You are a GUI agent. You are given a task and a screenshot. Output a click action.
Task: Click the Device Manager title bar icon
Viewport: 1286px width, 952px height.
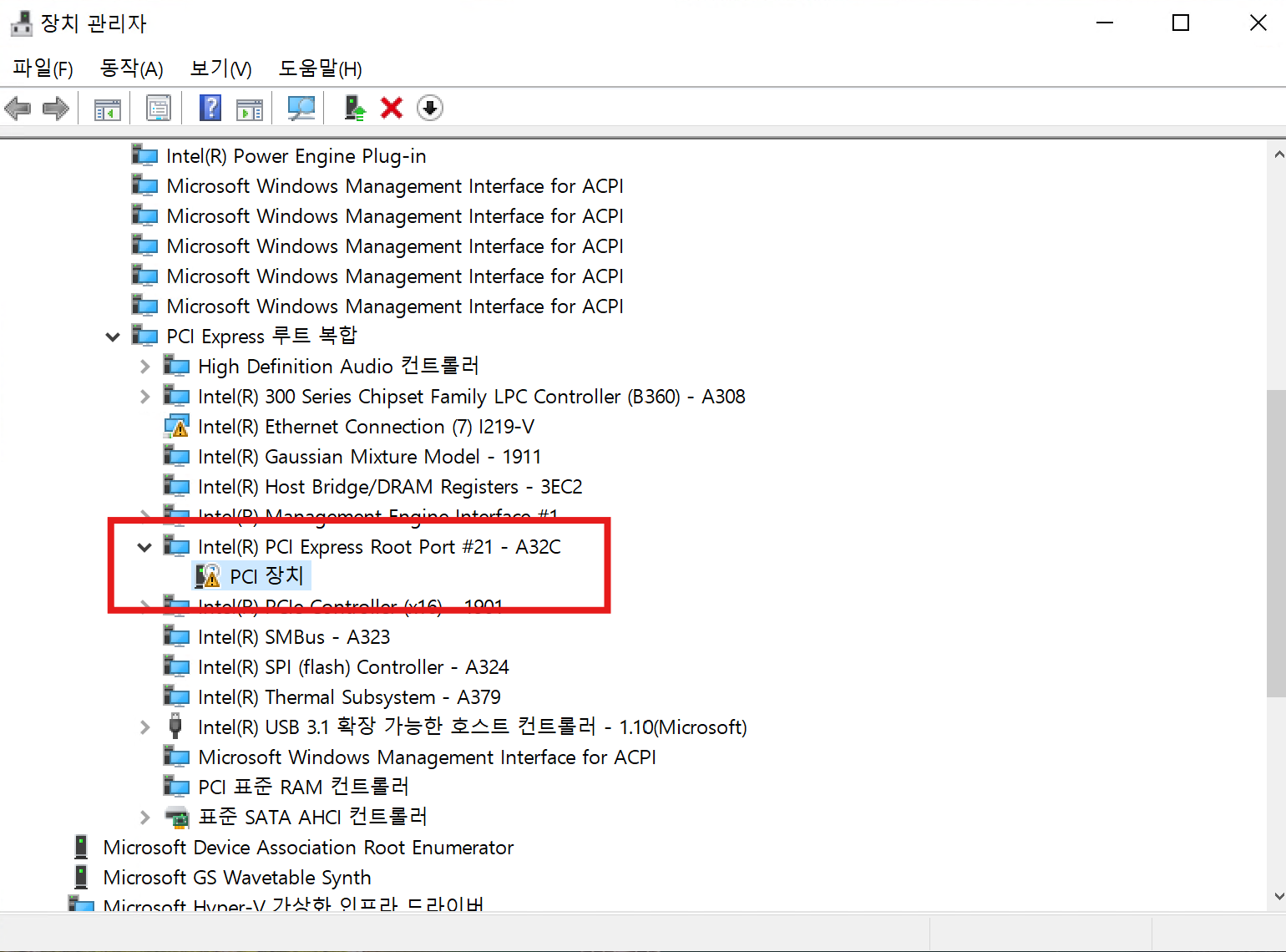[21, 23]
